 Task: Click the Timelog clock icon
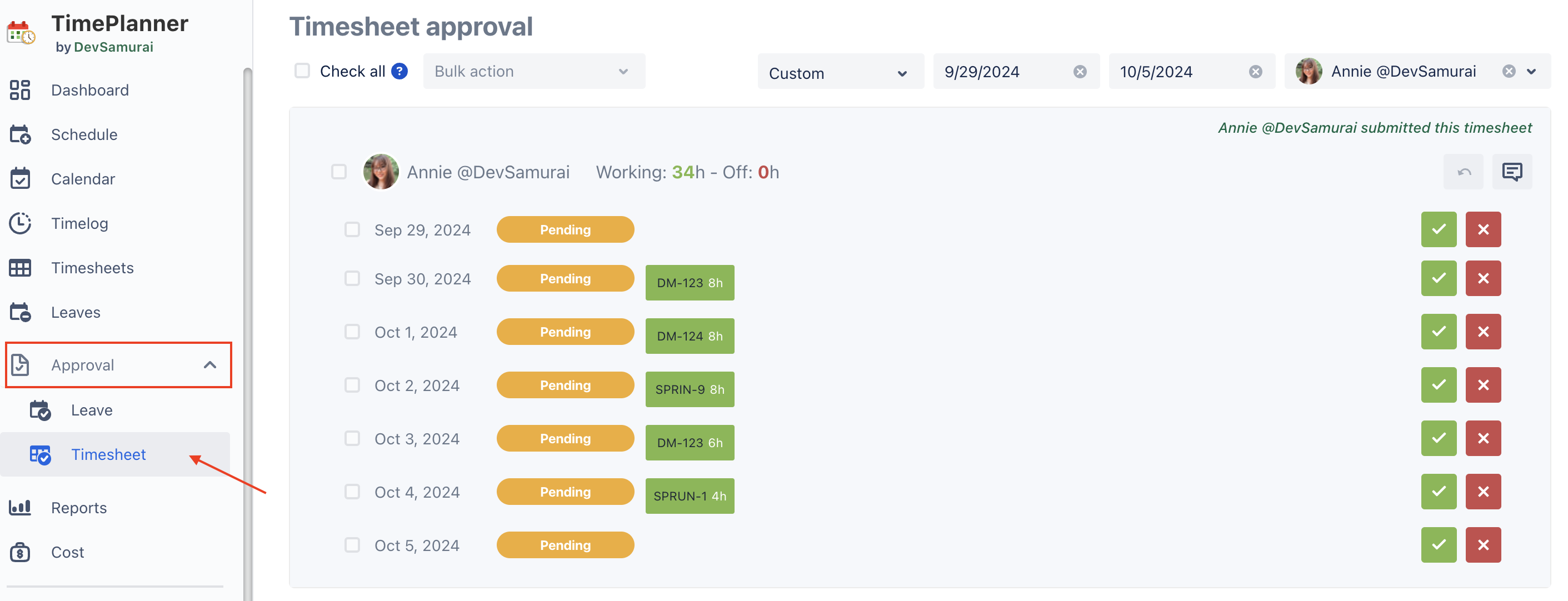(20, 223)
